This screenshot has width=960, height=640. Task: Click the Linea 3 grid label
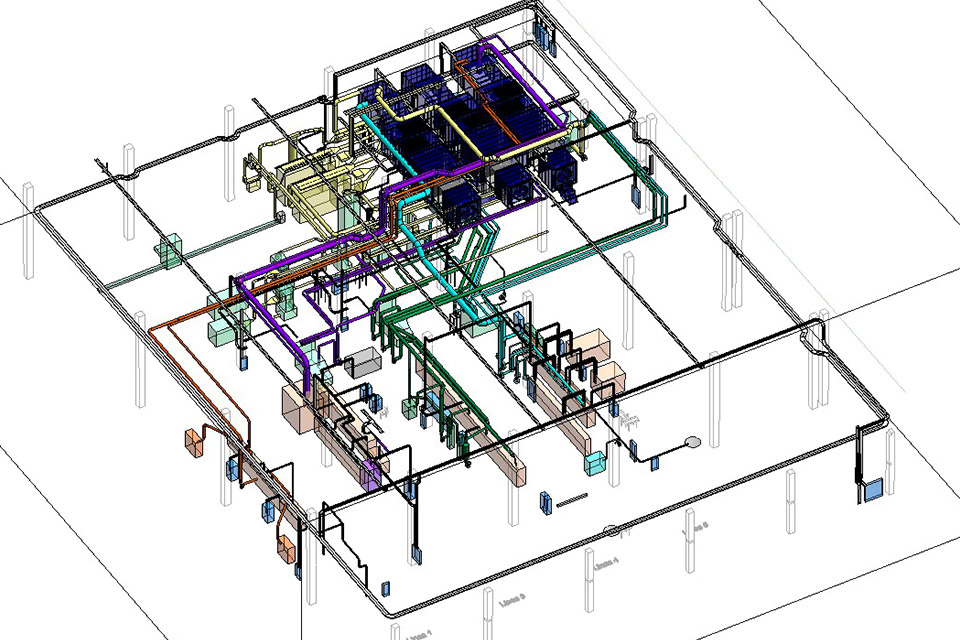point(513,599)
